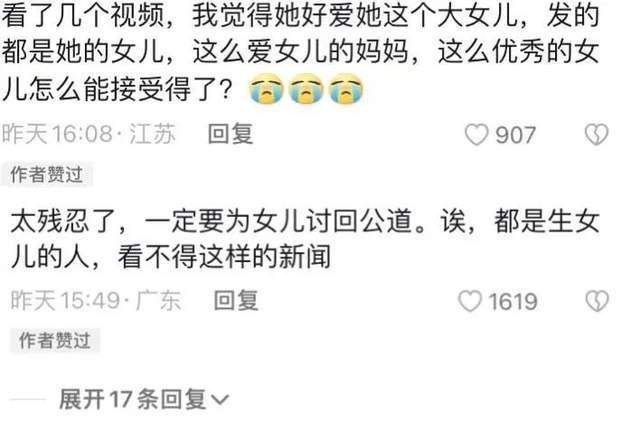The height and width of the screenshot is (434, 640).
Task: Click the 1619 like count
Action: click(513, 301)
